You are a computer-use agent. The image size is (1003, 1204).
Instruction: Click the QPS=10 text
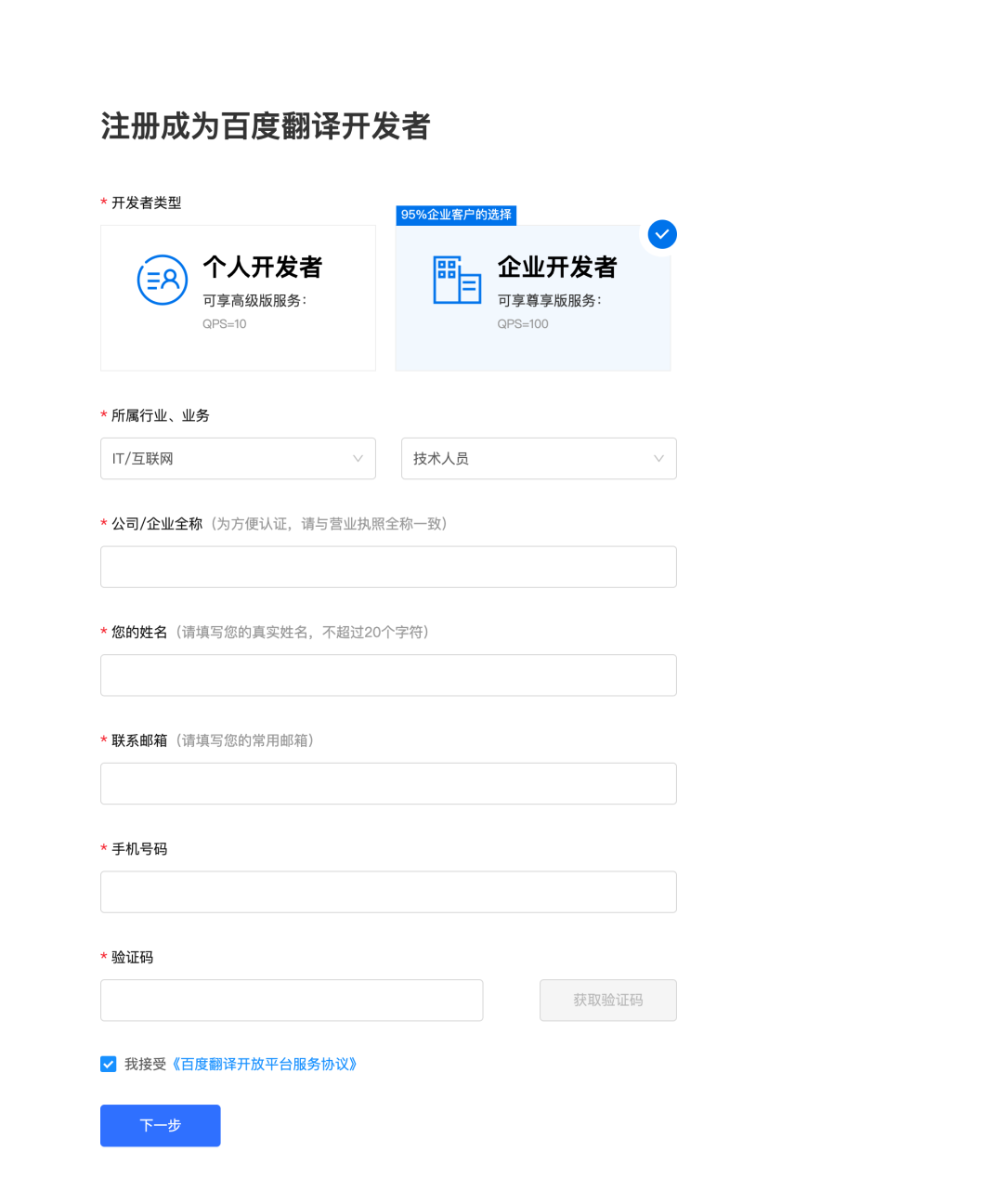click(225, 324)
